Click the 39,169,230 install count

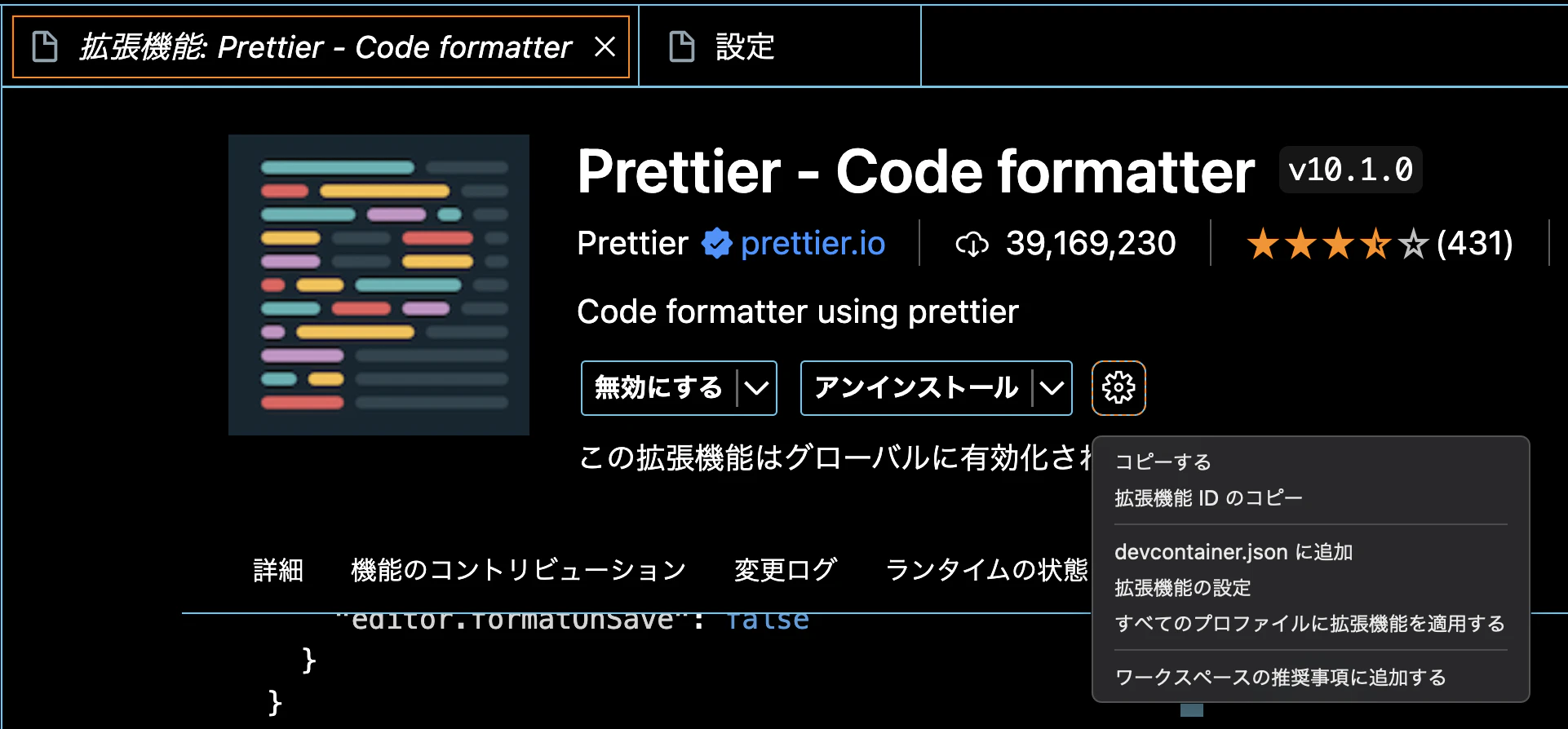(x=1091, y=243)
